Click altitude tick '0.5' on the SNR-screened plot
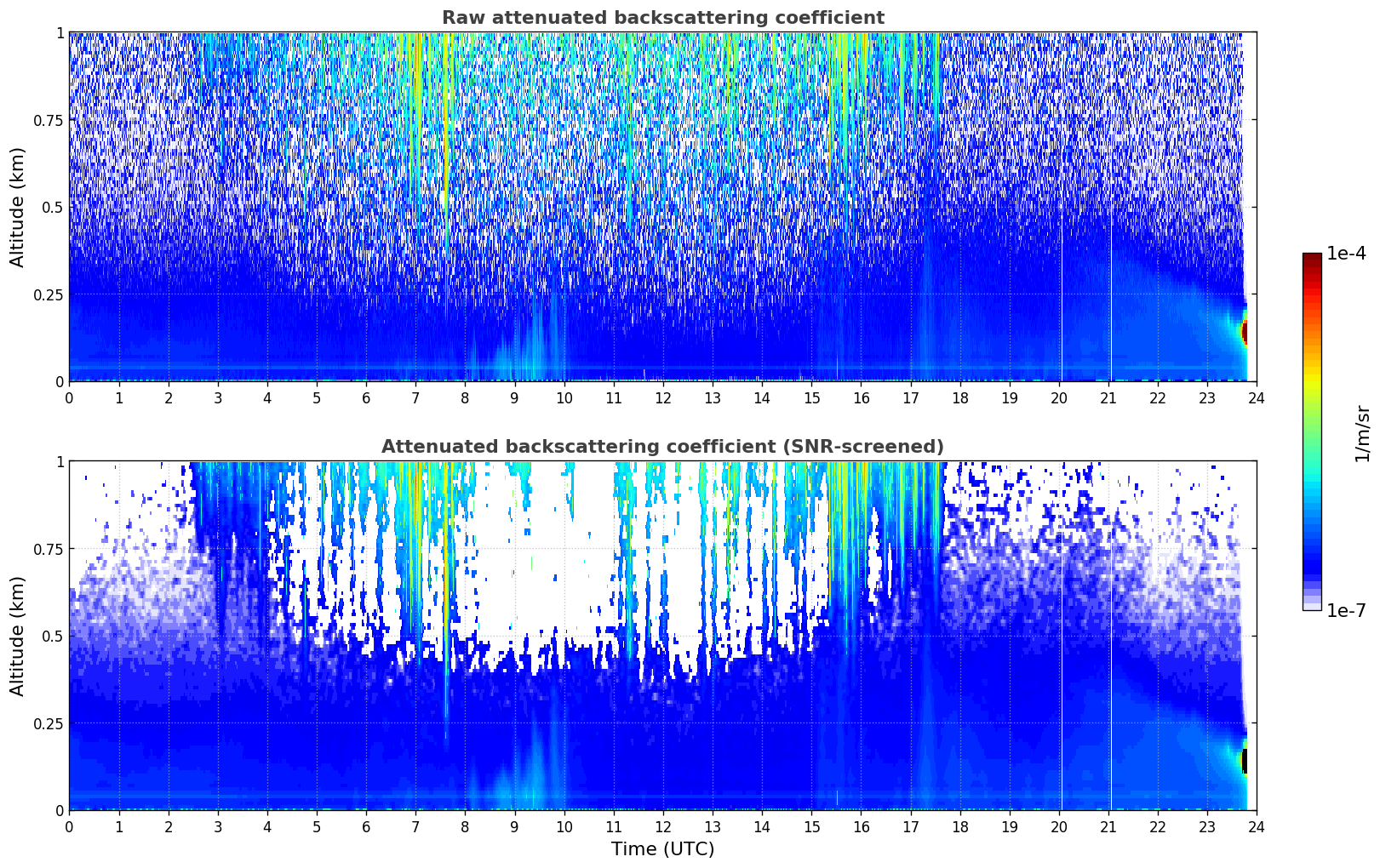Viewport: 1380px width, 868px height. pos(52,636)
